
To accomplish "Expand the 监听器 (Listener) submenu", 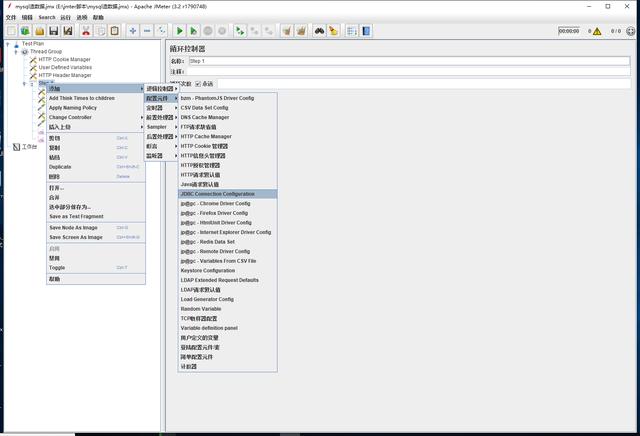I will click(x=156, y=155).
